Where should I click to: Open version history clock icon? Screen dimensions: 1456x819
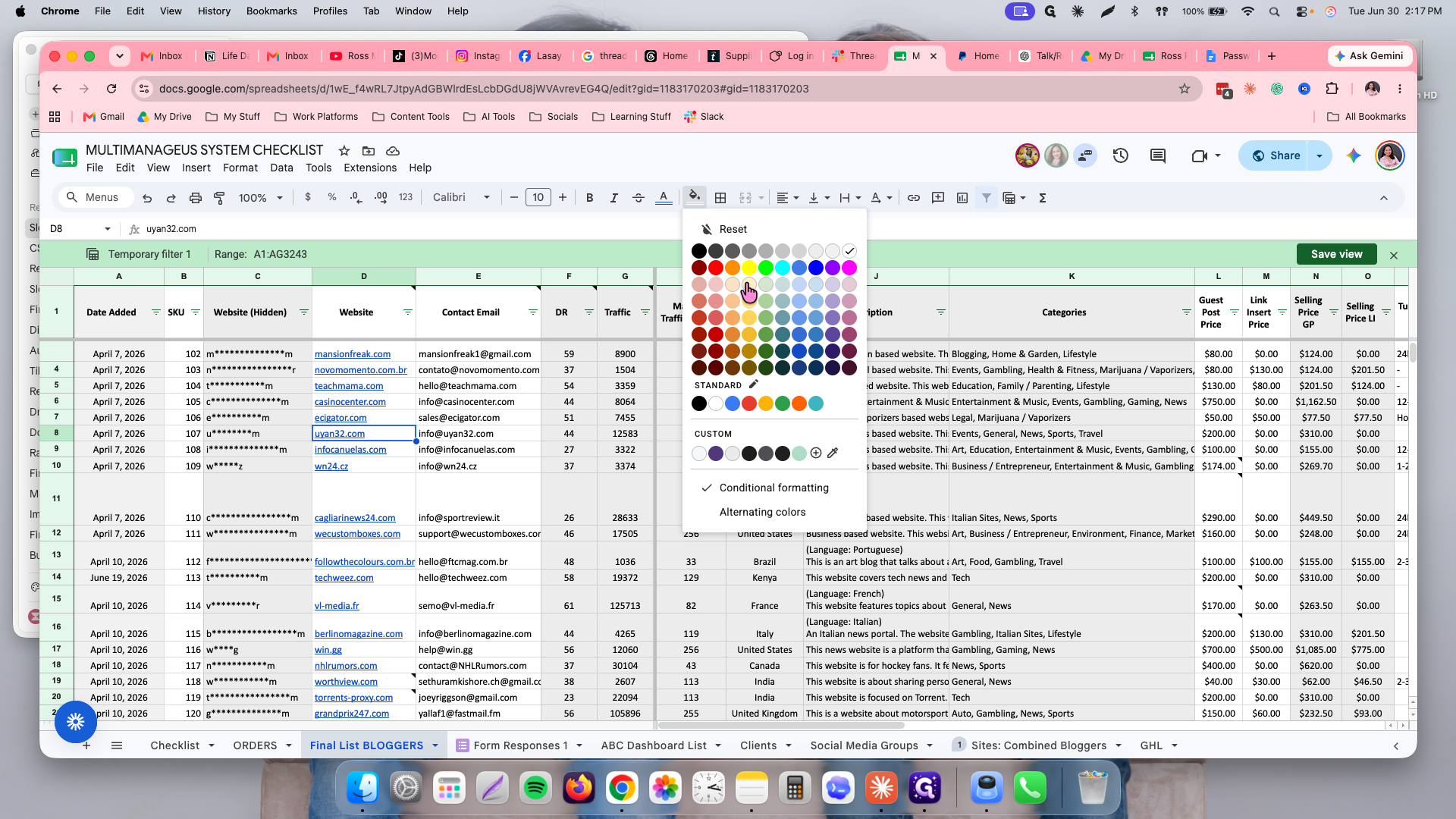[x=1121, y=155]
